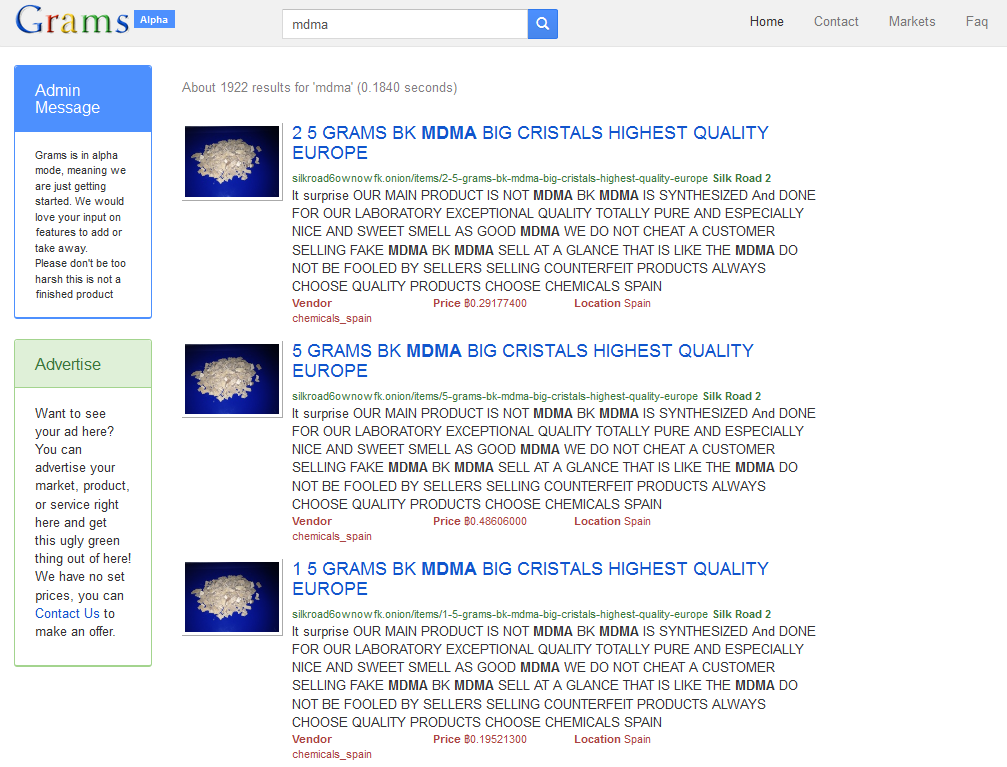Click the blue Alpha badge

pyautogui.click(x=154, y=19)
